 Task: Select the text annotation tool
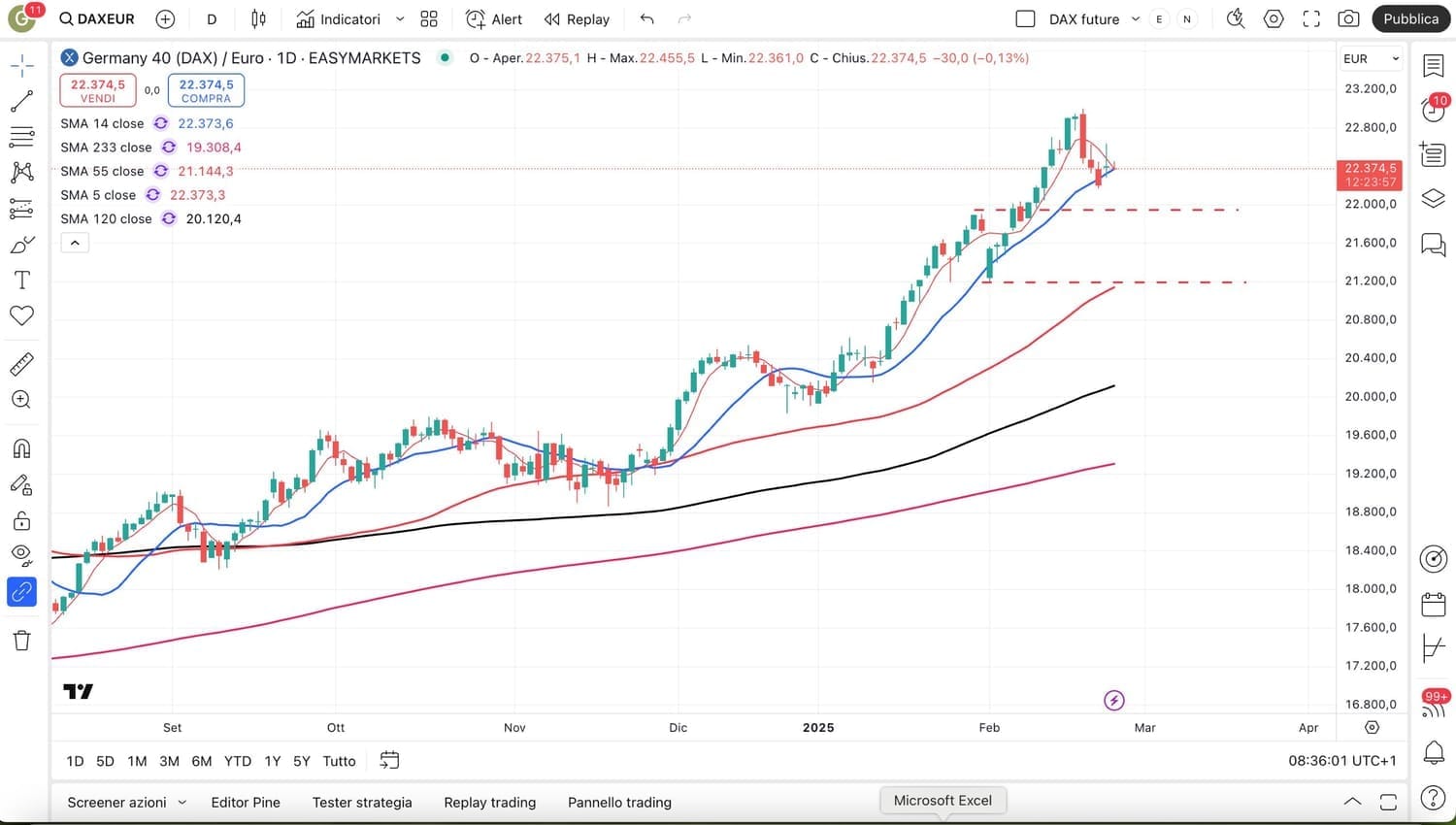point(21,280)
